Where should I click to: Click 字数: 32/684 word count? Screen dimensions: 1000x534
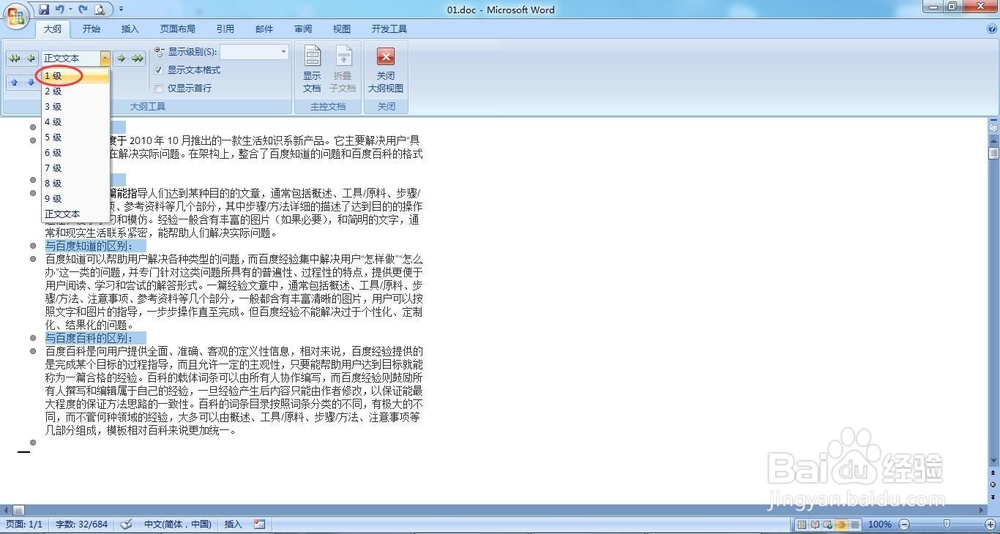pyautogui.click(x=81, y=524)
